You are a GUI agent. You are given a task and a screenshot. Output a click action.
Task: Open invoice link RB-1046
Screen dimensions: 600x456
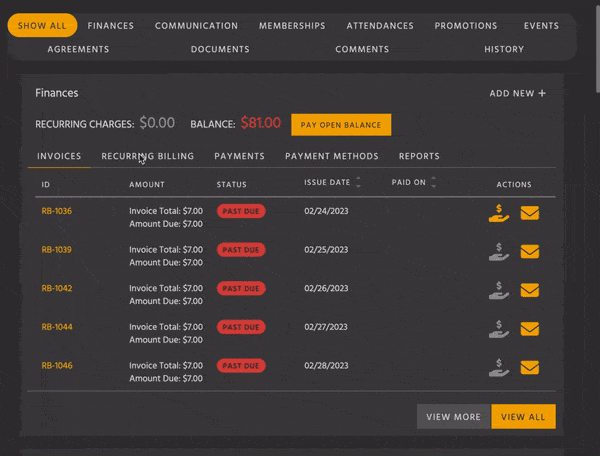[57, 366]
